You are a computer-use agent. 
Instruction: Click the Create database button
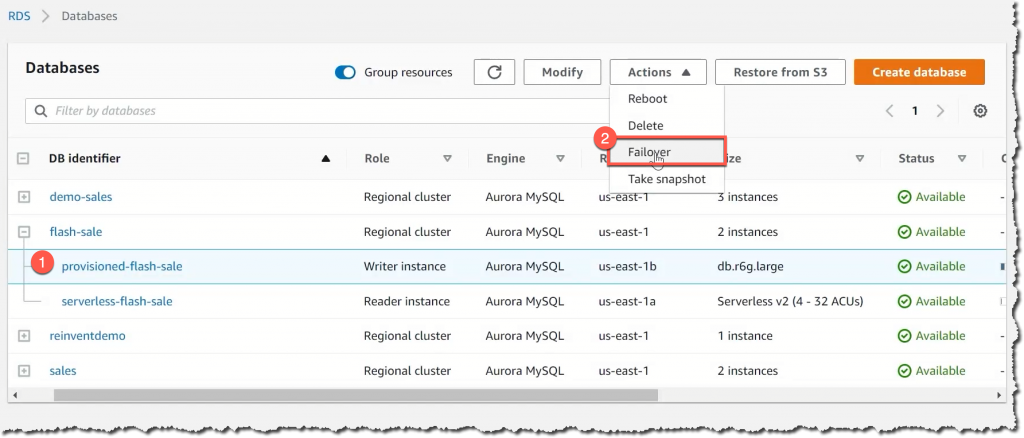919,72
